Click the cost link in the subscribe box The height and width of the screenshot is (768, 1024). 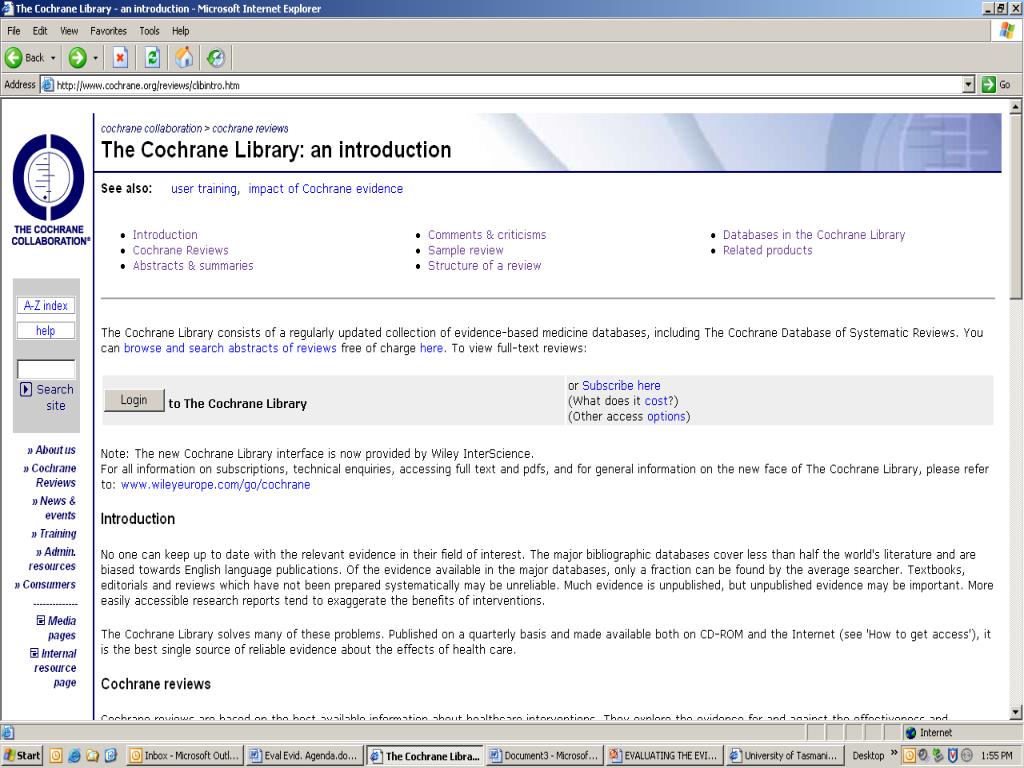pos(656,401)
